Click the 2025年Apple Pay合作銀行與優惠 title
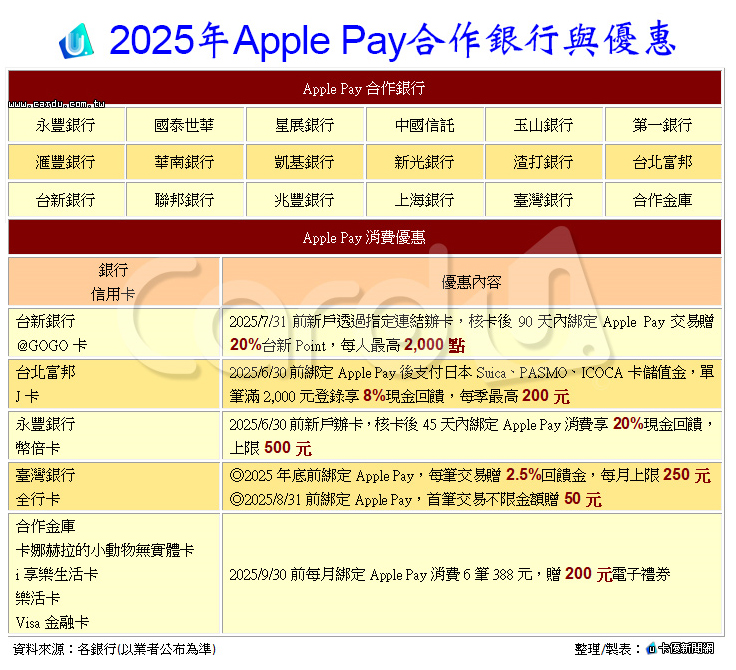This screenshot has width=736, height=670. coord(392,40)
